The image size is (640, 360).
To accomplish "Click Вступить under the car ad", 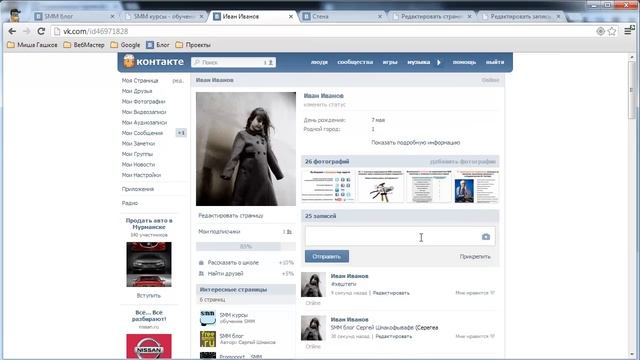I will pos(149,296).
